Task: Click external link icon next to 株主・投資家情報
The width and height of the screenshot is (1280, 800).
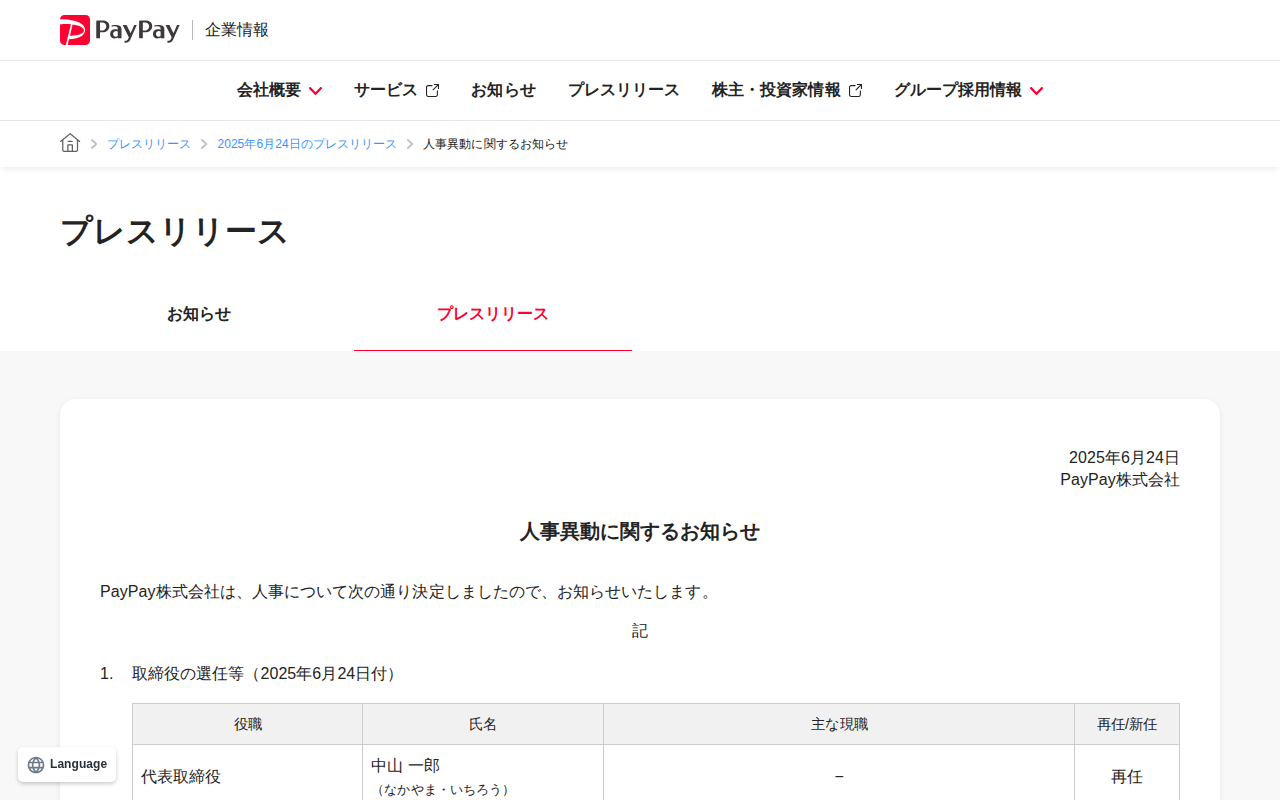Action: tap(855, 91)
